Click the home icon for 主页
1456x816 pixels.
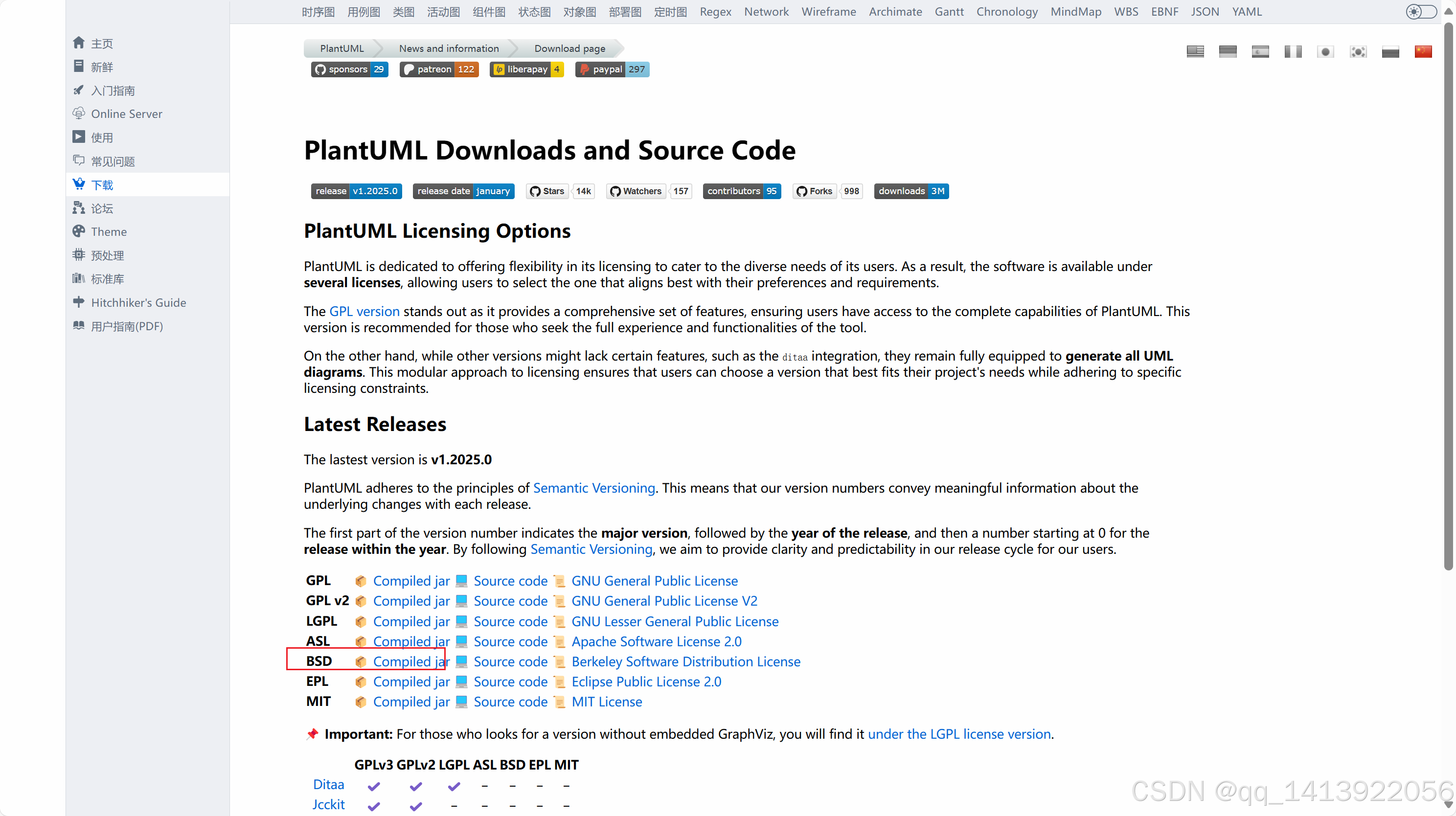pyautogui.click(x=79, y=43)
